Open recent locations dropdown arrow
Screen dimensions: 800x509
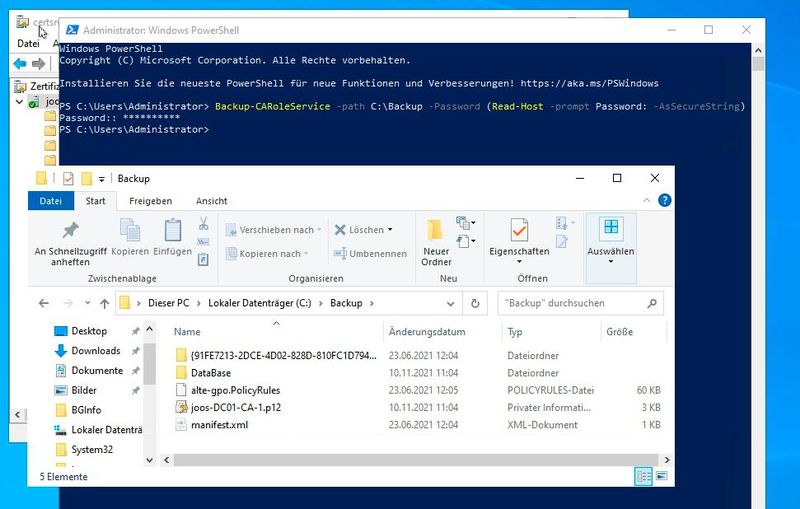pyautogui.click(x=87, y=303)
